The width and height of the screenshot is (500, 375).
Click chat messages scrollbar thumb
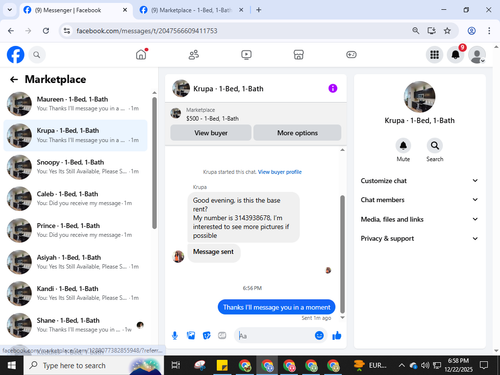[x=342, y=254]
